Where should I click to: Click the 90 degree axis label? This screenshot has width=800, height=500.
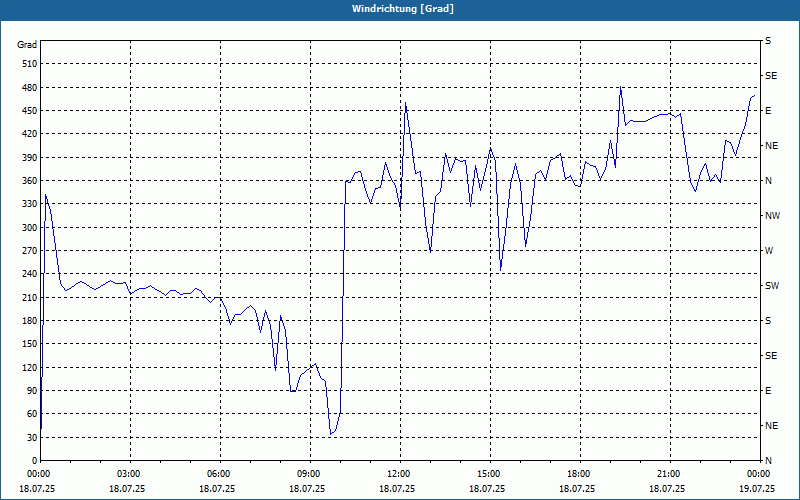point(32,391)
